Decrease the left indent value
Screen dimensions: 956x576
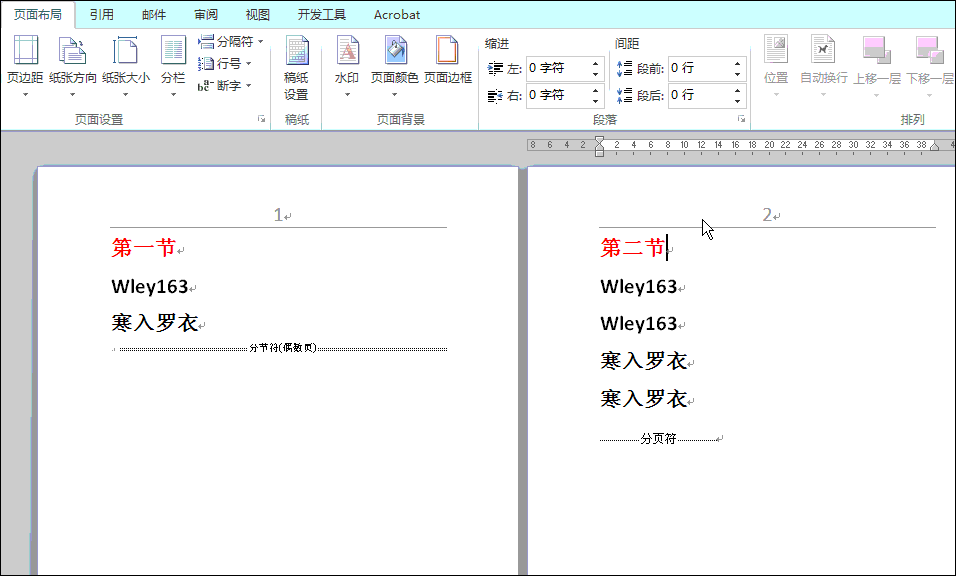(596, 74)
